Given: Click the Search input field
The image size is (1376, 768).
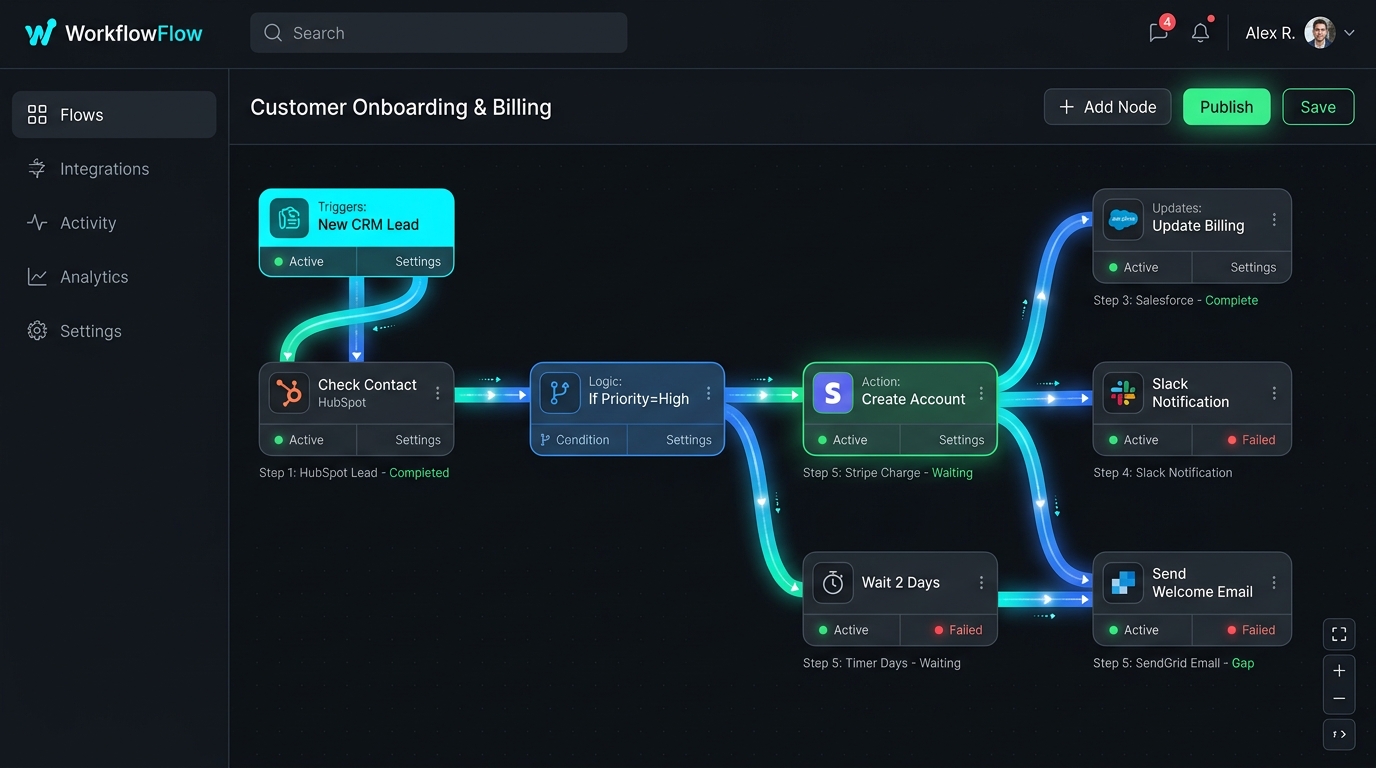Looking at the screenshot, I should pyautogui.click(x=439, y=33).
